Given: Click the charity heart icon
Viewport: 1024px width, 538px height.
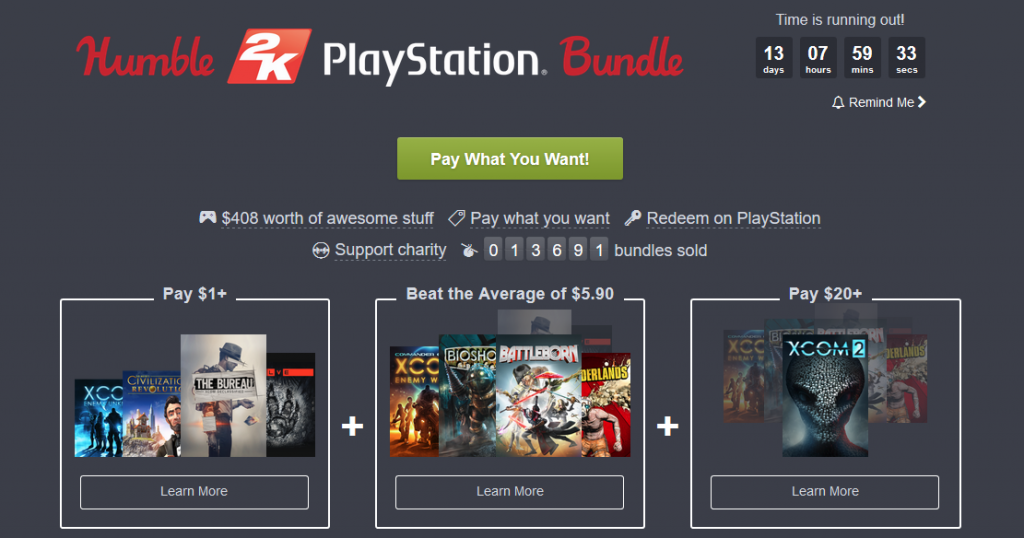Looking at the screenshot, I should point(321,250).
